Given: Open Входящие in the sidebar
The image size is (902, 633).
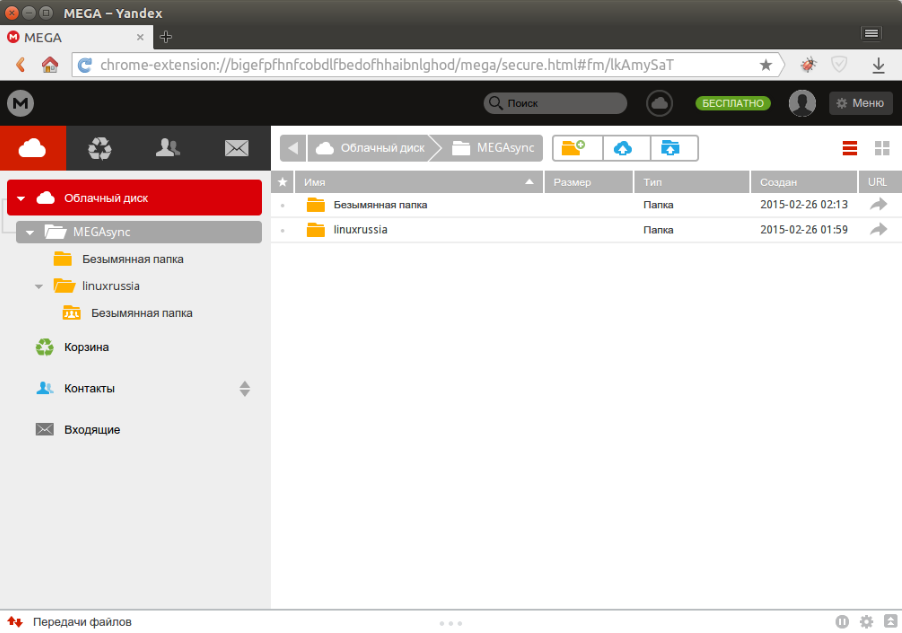Looking at the screenshot, I should point(92,429).
